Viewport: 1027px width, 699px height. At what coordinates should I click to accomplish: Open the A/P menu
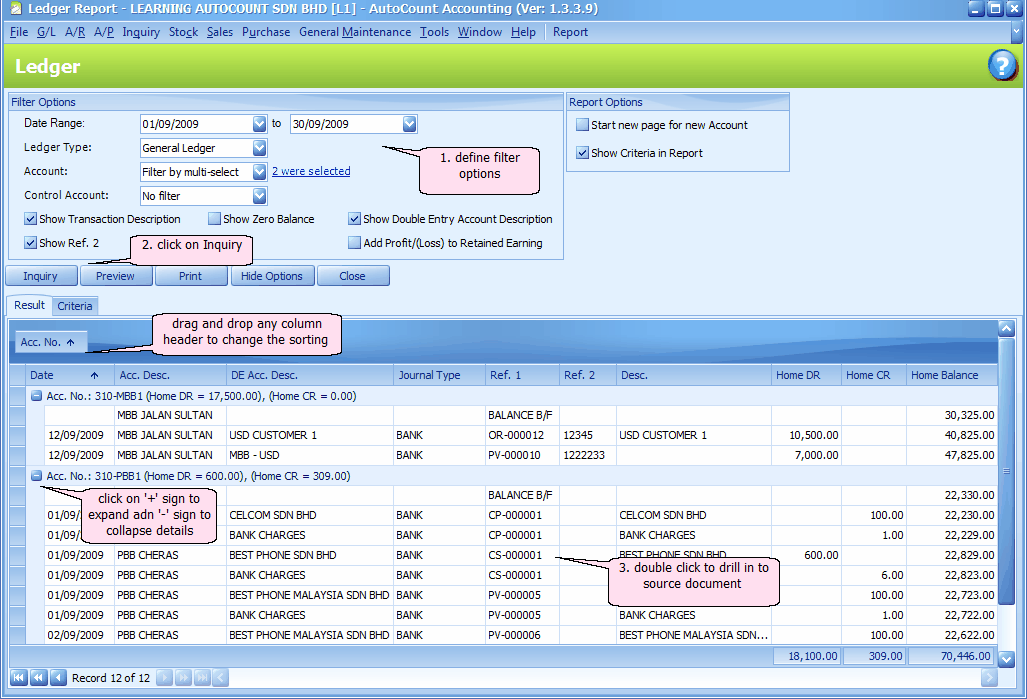[x=104, y=32]
